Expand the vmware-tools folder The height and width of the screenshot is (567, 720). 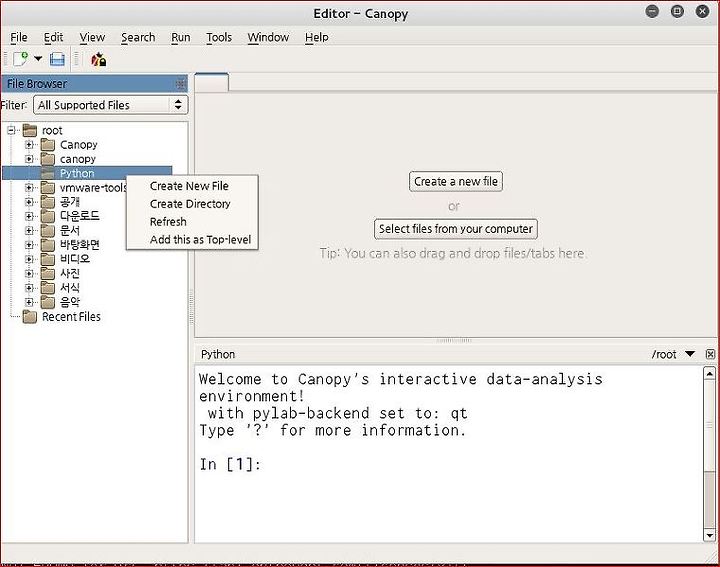[29, 188]
